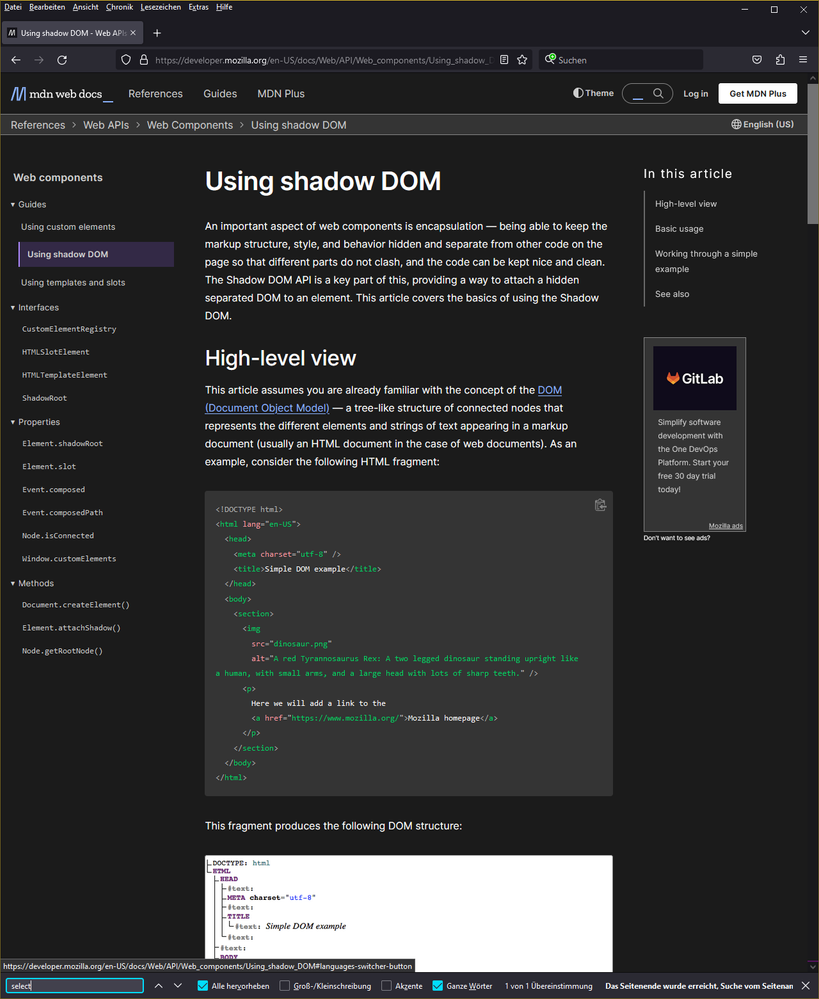This screenshot has height=999, width=819.
Task: Collapse the Properties section
Action: [36, 422]
